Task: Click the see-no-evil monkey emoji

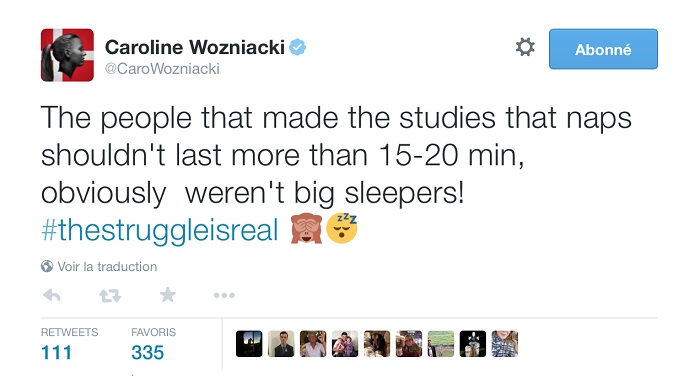Action: click(306, 228)
